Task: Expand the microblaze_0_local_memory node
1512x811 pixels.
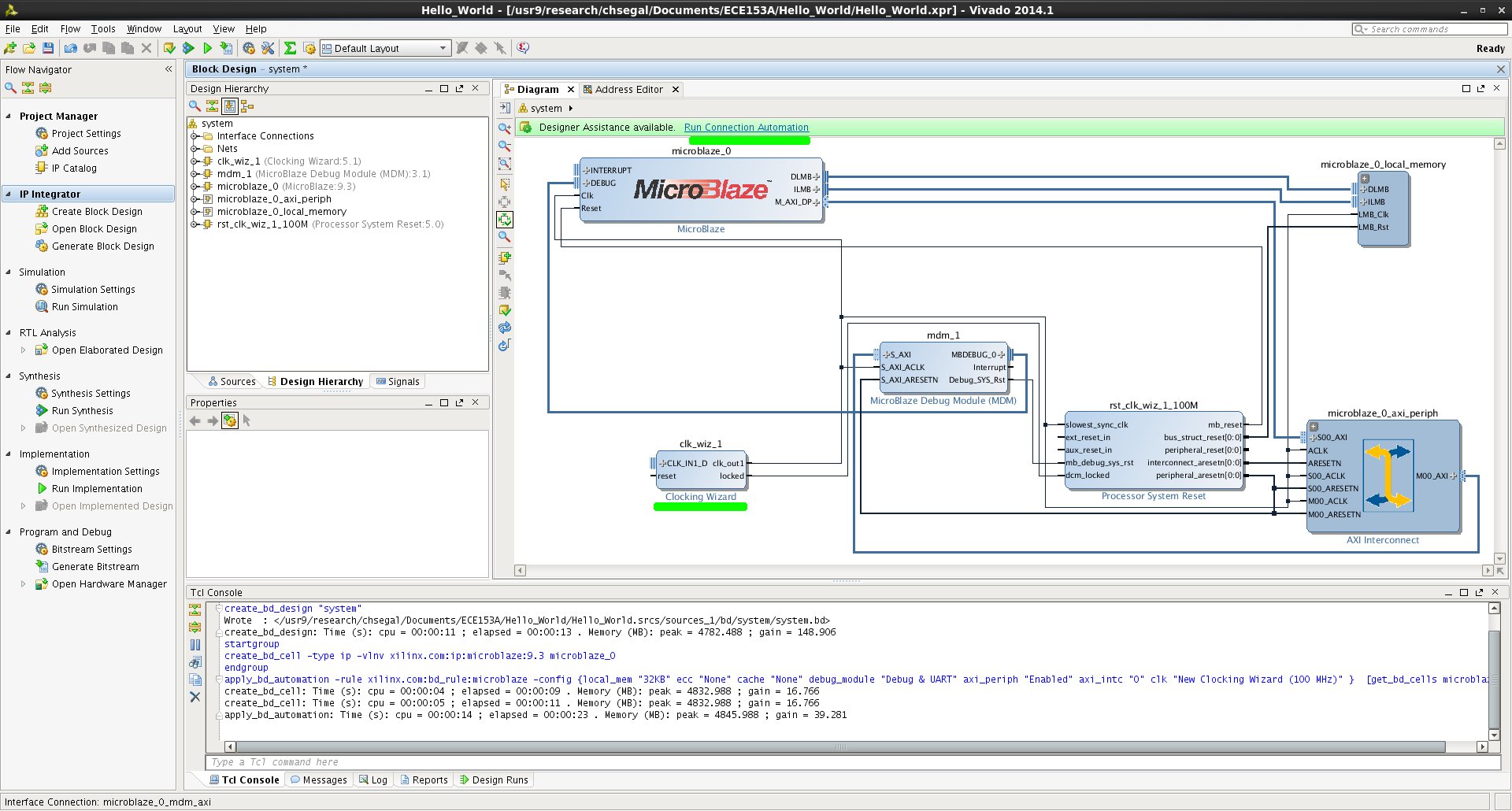Action: (194, 212)
